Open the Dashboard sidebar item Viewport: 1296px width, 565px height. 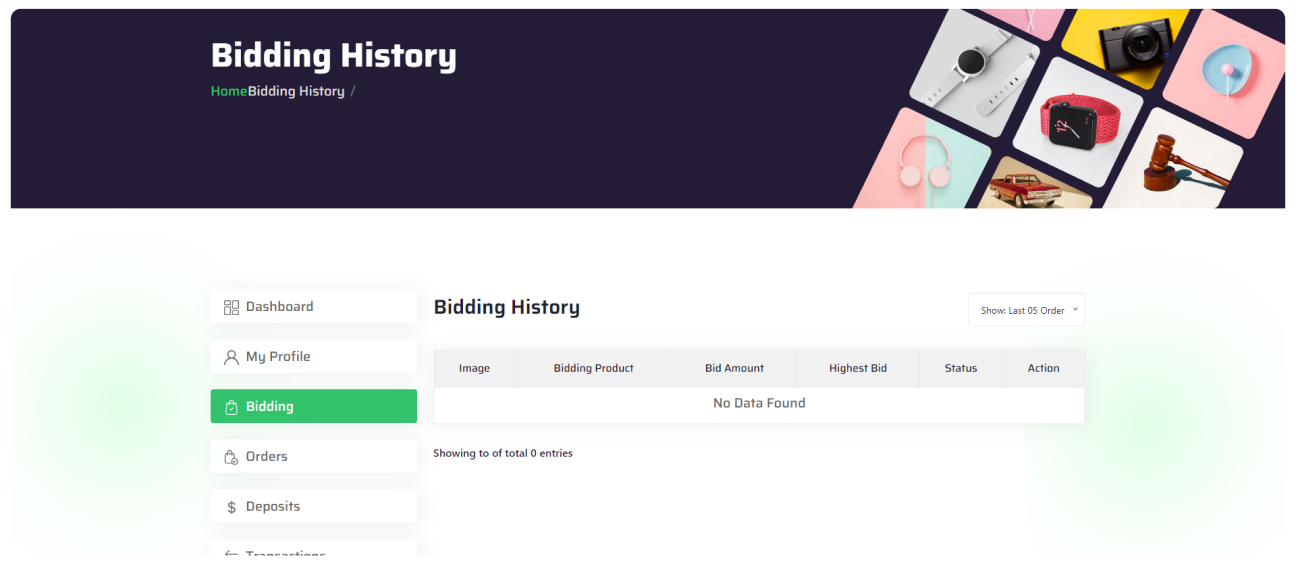click(313, 307)
